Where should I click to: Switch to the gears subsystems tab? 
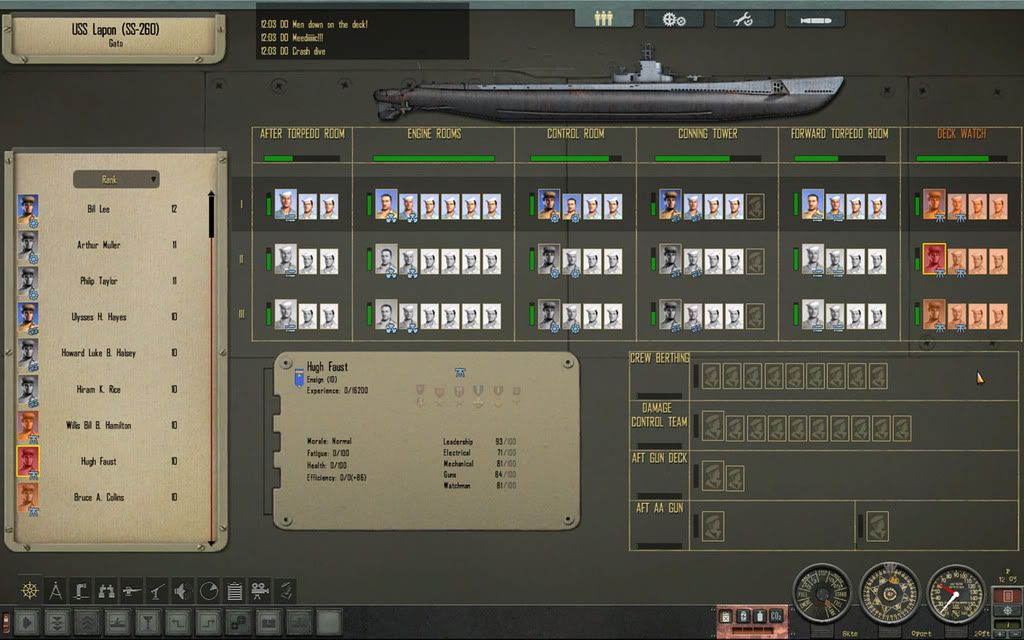coord(674,19)
